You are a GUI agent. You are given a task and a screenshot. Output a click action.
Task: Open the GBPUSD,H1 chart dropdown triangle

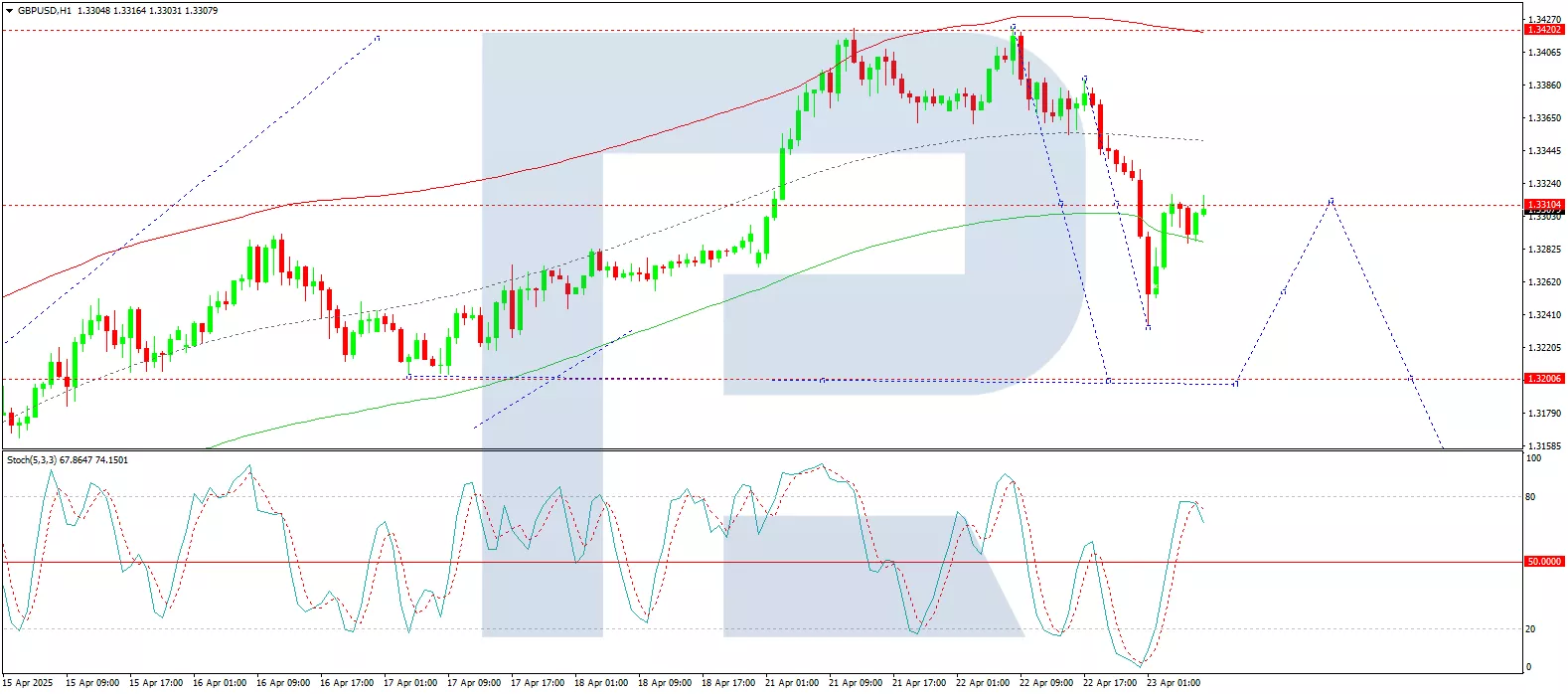point(9,11)
